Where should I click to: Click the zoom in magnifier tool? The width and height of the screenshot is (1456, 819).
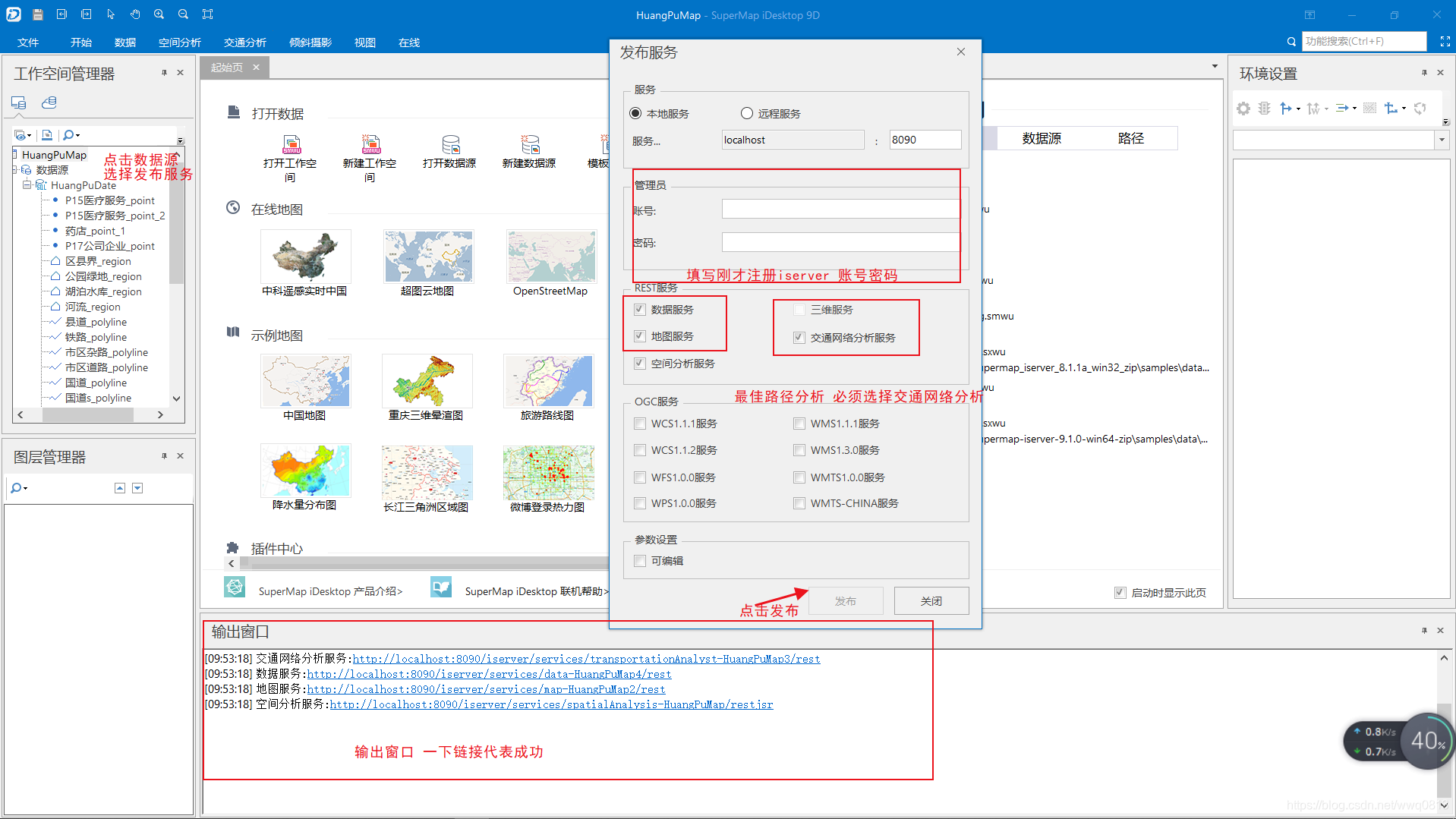click(x=159, y=14)
